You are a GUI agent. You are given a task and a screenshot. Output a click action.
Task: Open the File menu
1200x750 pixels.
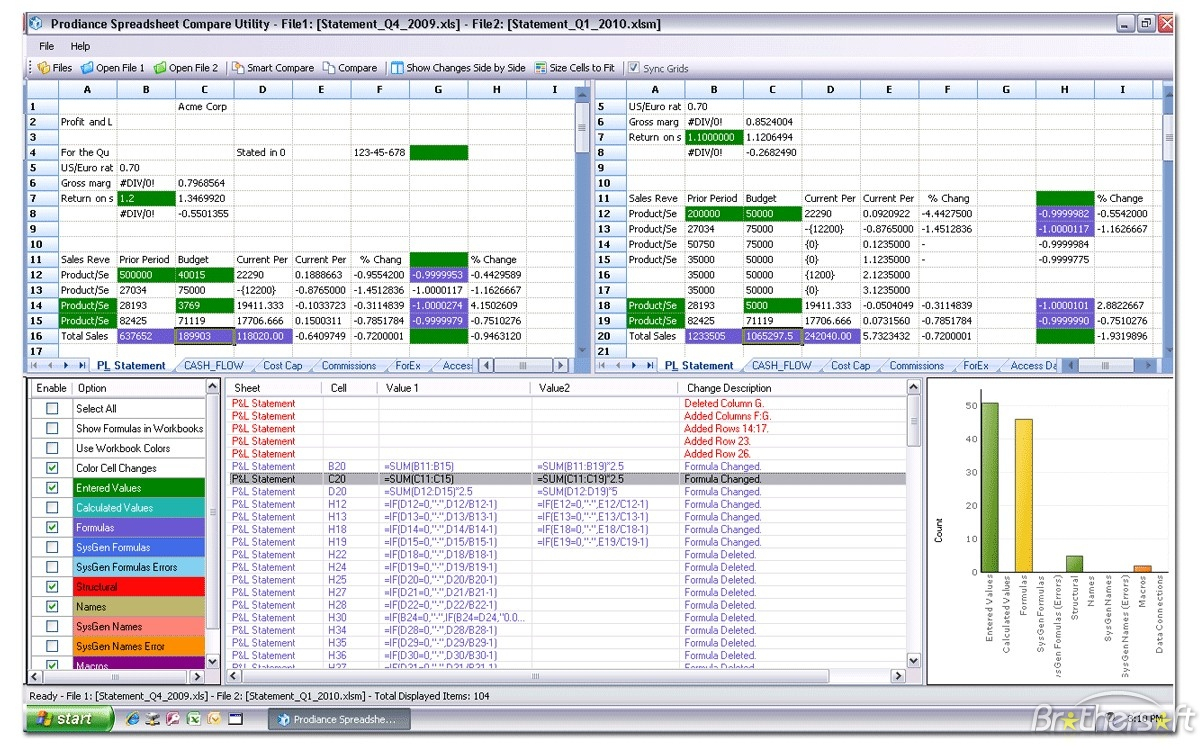pos(45,46)
